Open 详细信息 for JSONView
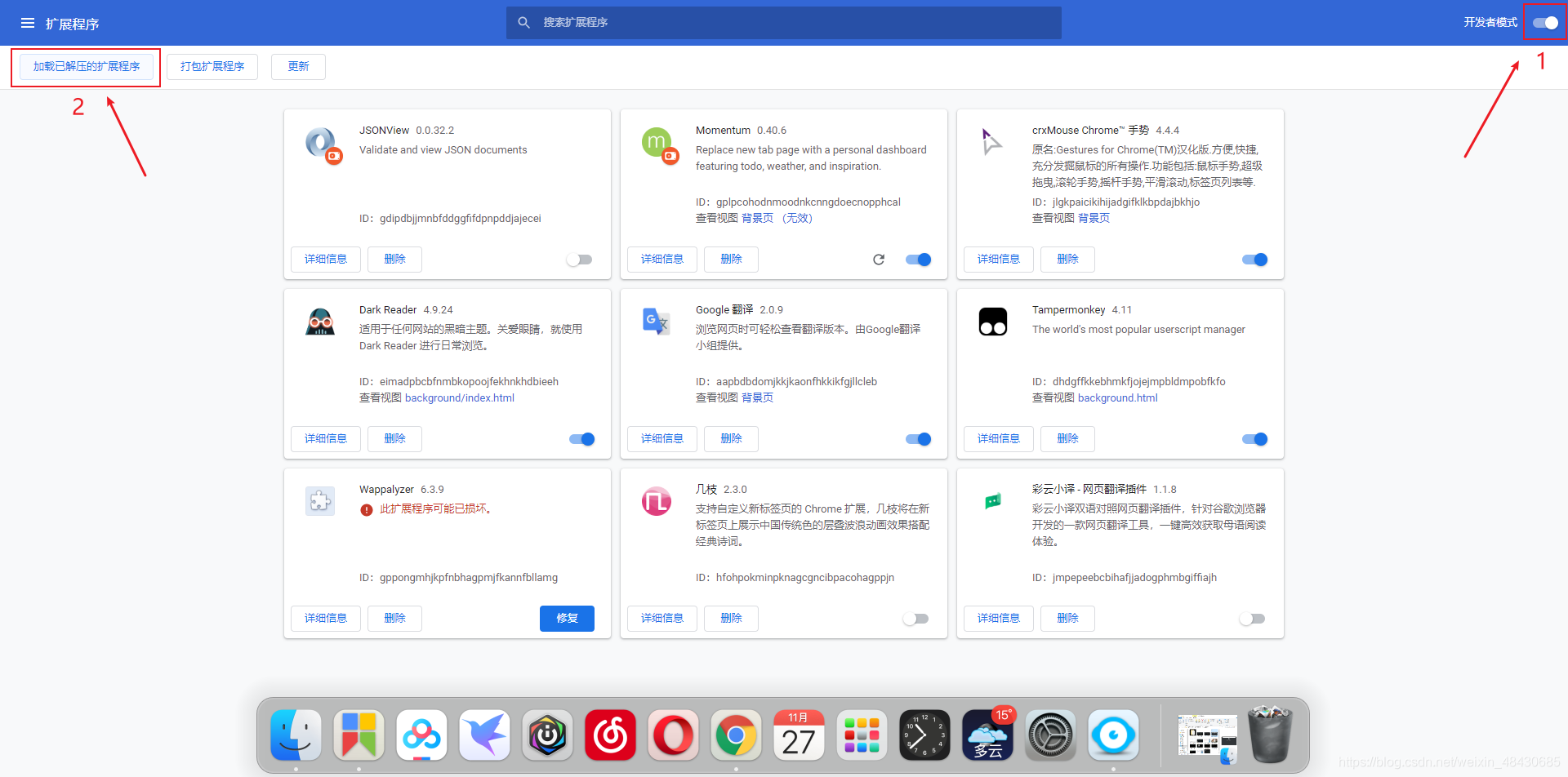1568x777 pixels. [326, 259]
